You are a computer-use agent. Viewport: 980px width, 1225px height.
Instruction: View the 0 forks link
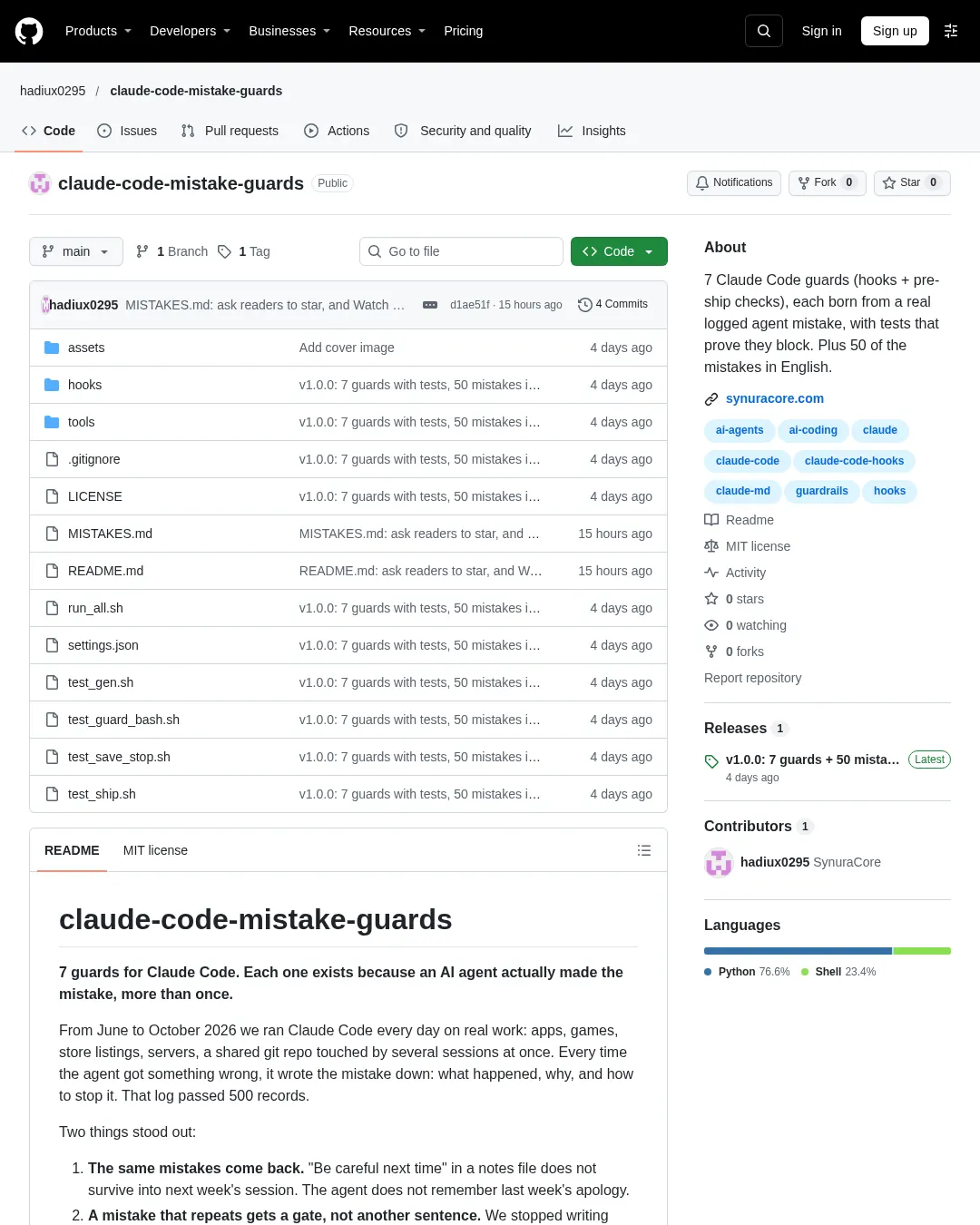[x=734, y=652]
